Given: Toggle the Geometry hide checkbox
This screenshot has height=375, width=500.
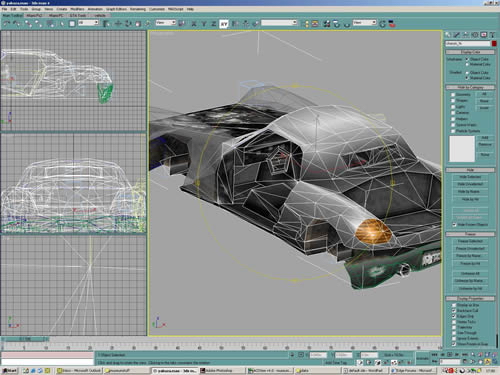Looking at the screenshot, I should pyautogui.click(x=453, y=95).
